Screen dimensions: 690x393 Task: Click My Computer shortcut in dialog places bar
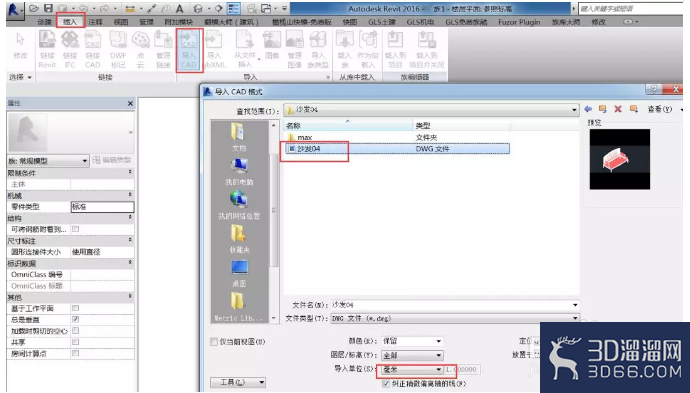click(x=239, y=172)
